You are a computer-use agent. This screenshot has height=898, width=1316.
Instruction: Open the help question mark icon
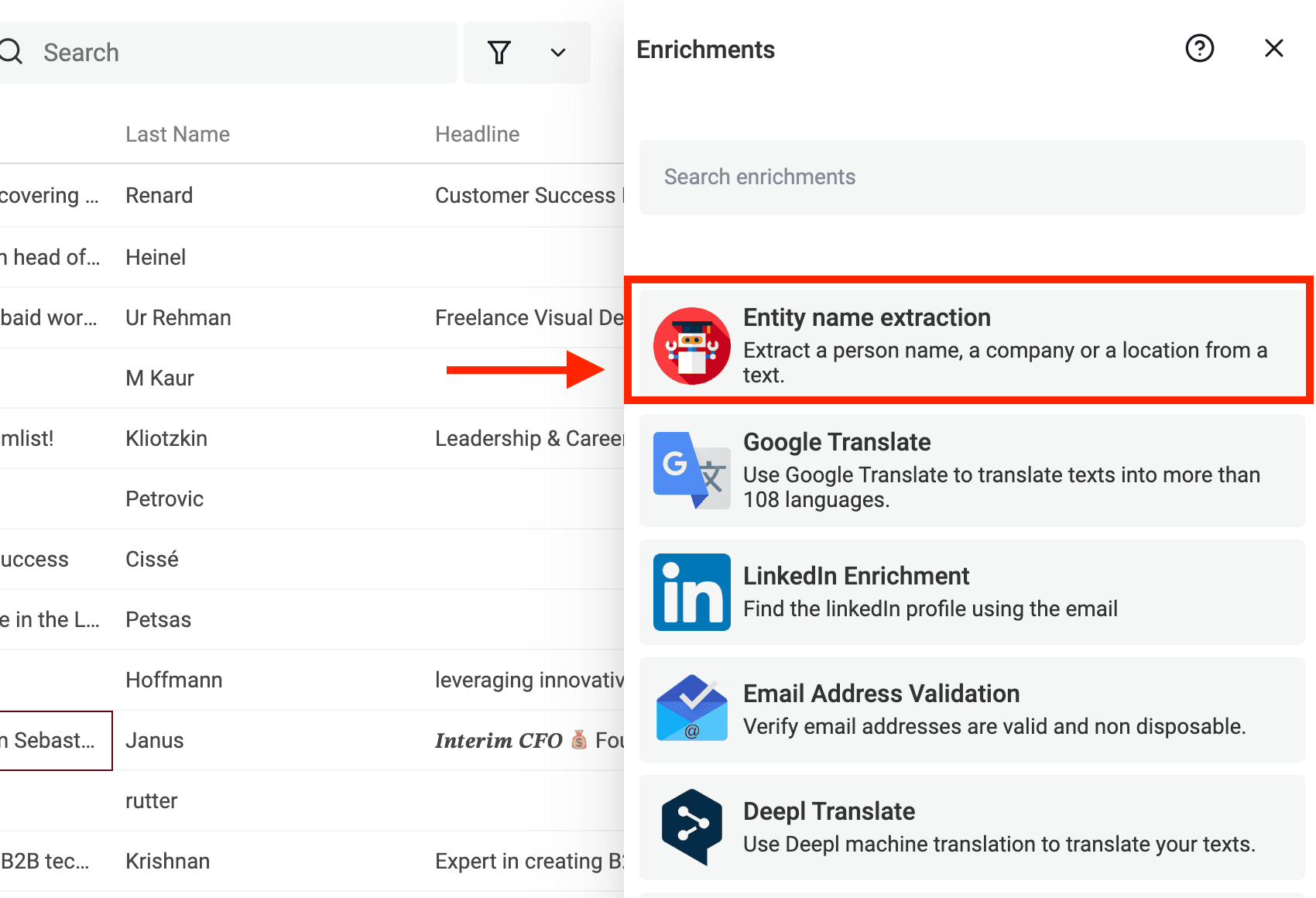(x=1199, y=49)
